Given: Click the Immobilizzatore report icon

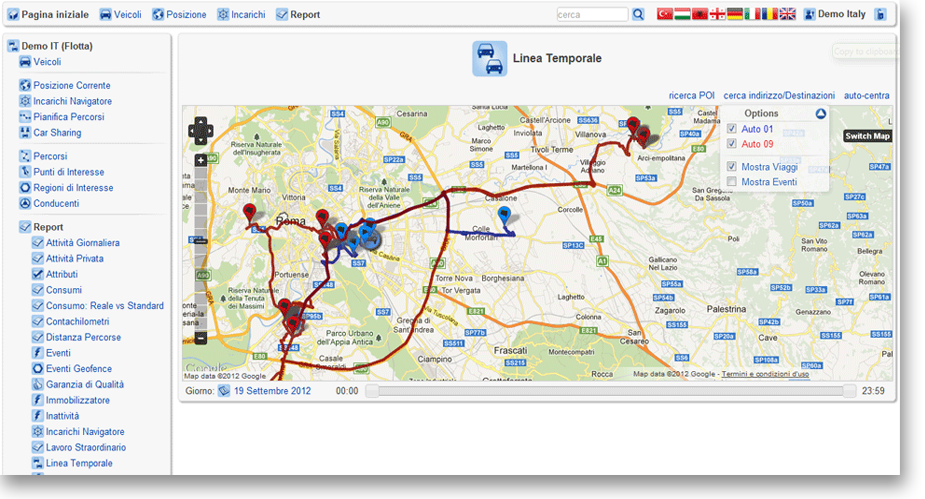Looking at the screenshot, I should pyautogui.click(x=38, y=400).
